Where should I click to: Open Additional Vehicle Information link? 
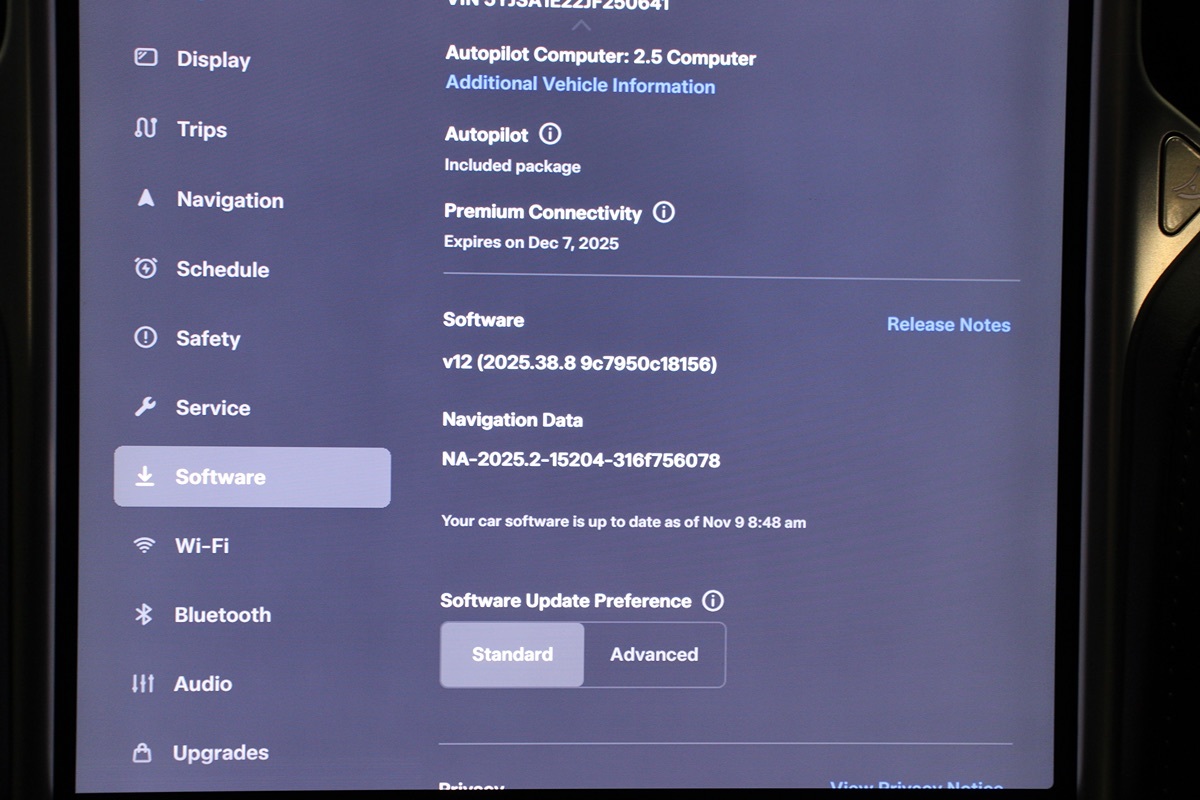[580, 85]
